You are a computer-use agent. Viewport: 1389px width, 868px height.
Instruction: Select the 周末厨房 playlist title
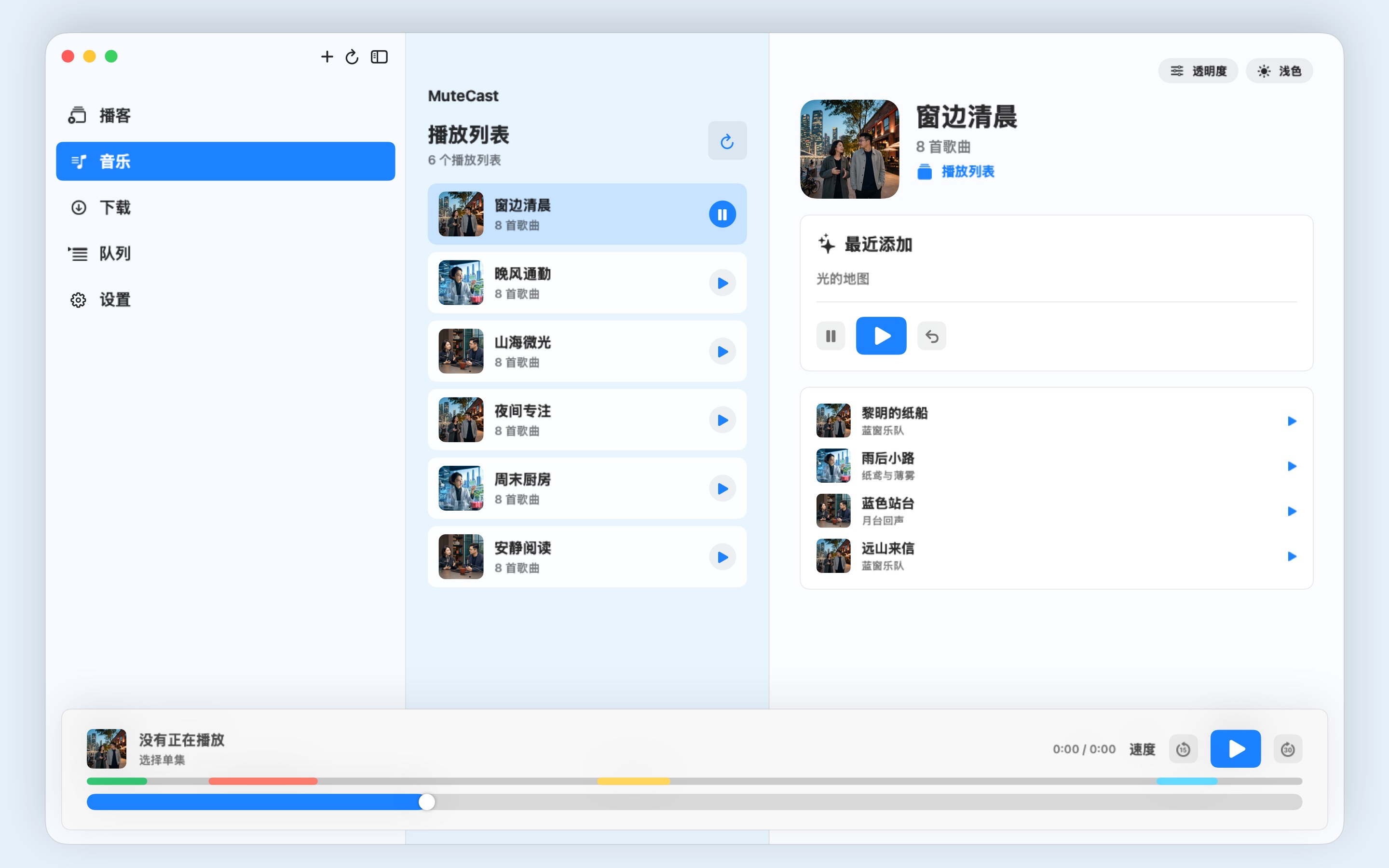coord(522,479)
